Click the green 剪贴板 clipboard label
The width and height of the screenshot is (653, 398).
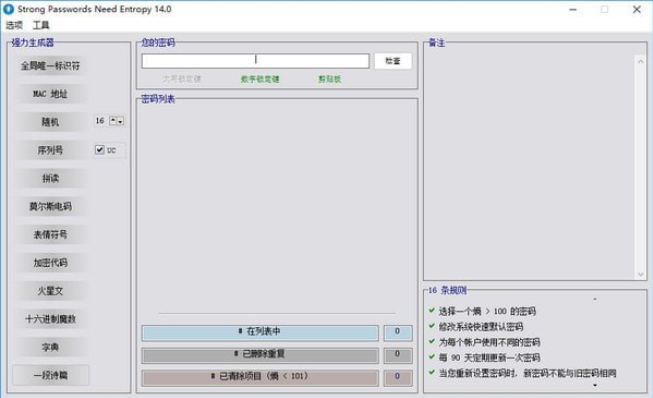[329, 79]
